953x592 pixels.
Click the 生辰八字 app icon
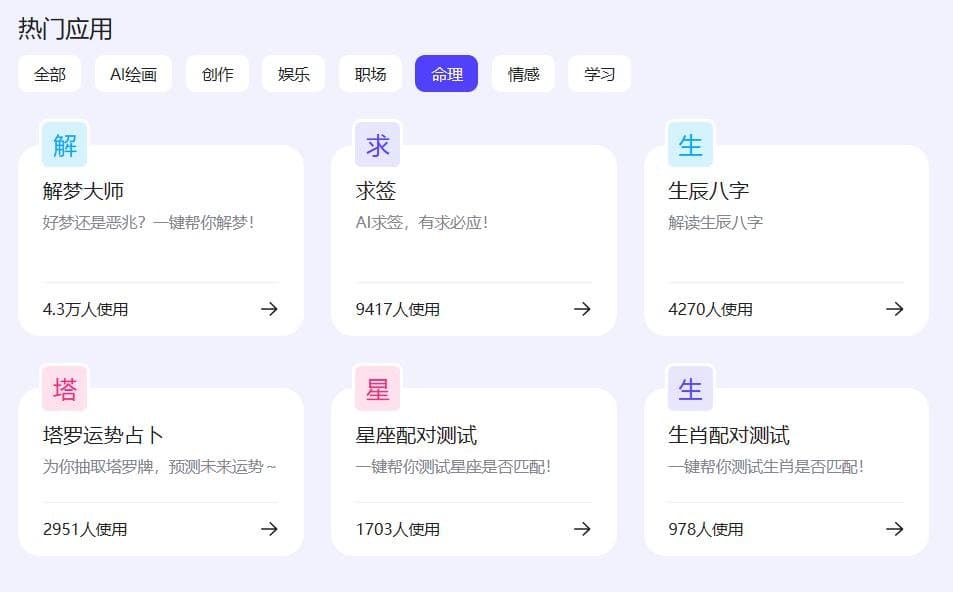pos(689,144)
